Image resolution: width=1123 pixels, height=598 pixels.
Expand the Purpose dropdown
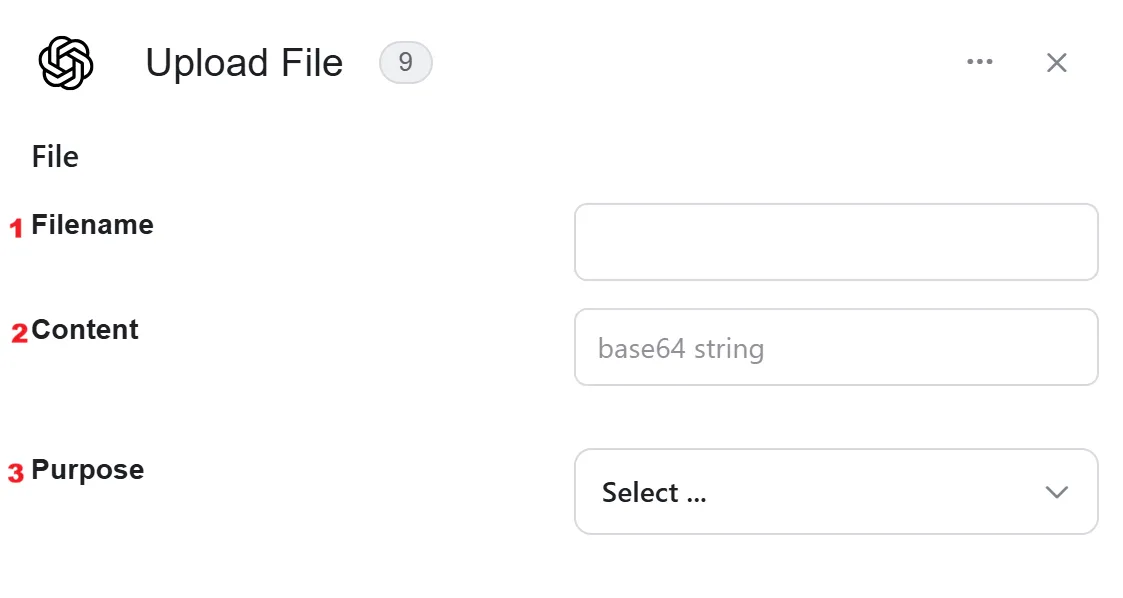coord(836,491)
